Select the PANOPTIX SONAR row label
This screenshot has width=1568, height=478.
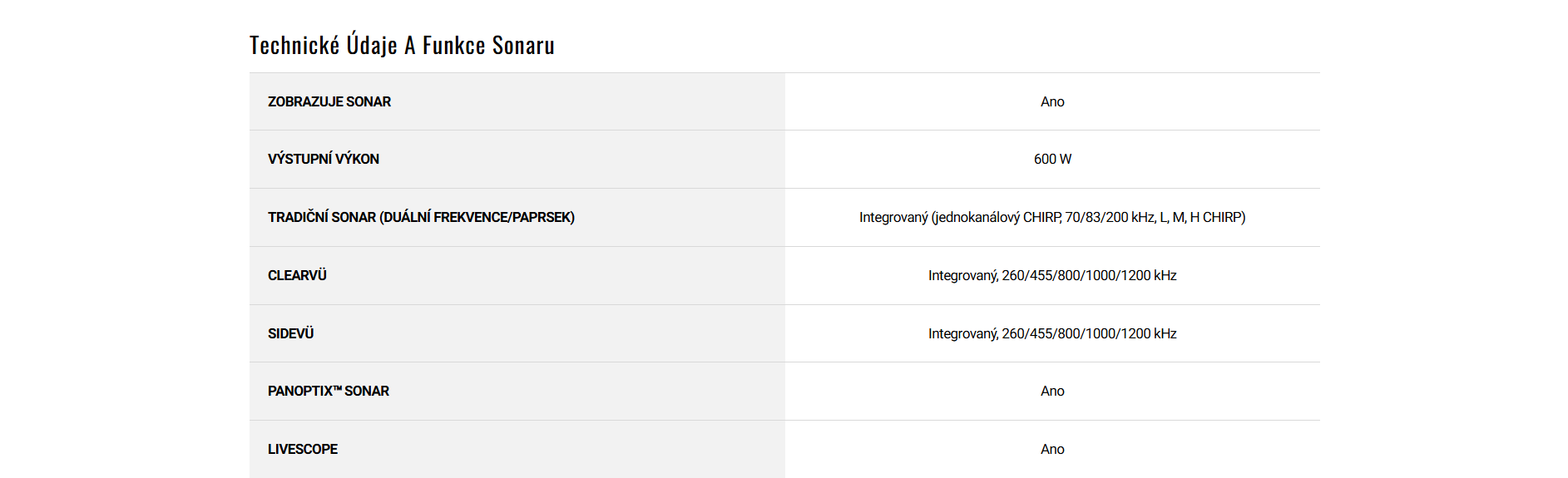tap(328, 391)
